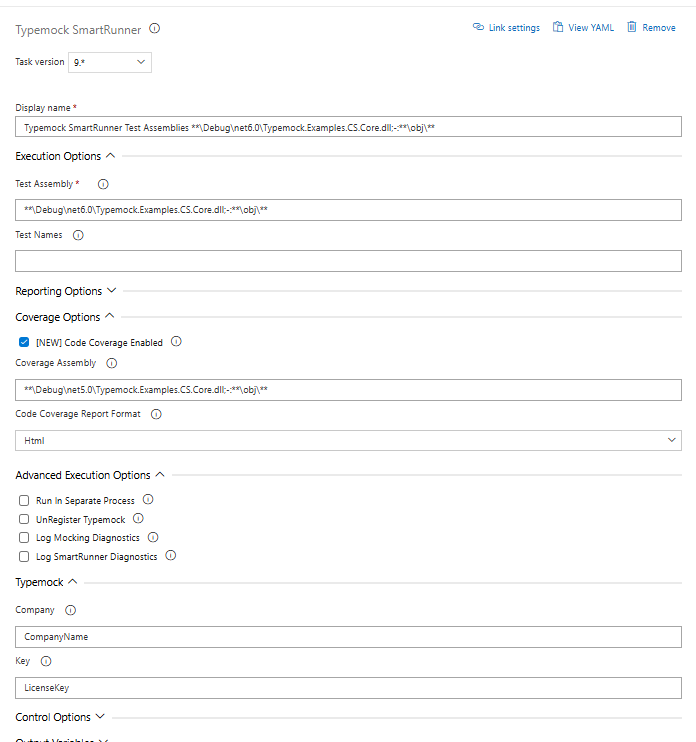Image resolution: width=696 pixels, height=742 pixels.
Task: Enable Run In Separate Process checkbox
Action: click(x=24, y=500)
